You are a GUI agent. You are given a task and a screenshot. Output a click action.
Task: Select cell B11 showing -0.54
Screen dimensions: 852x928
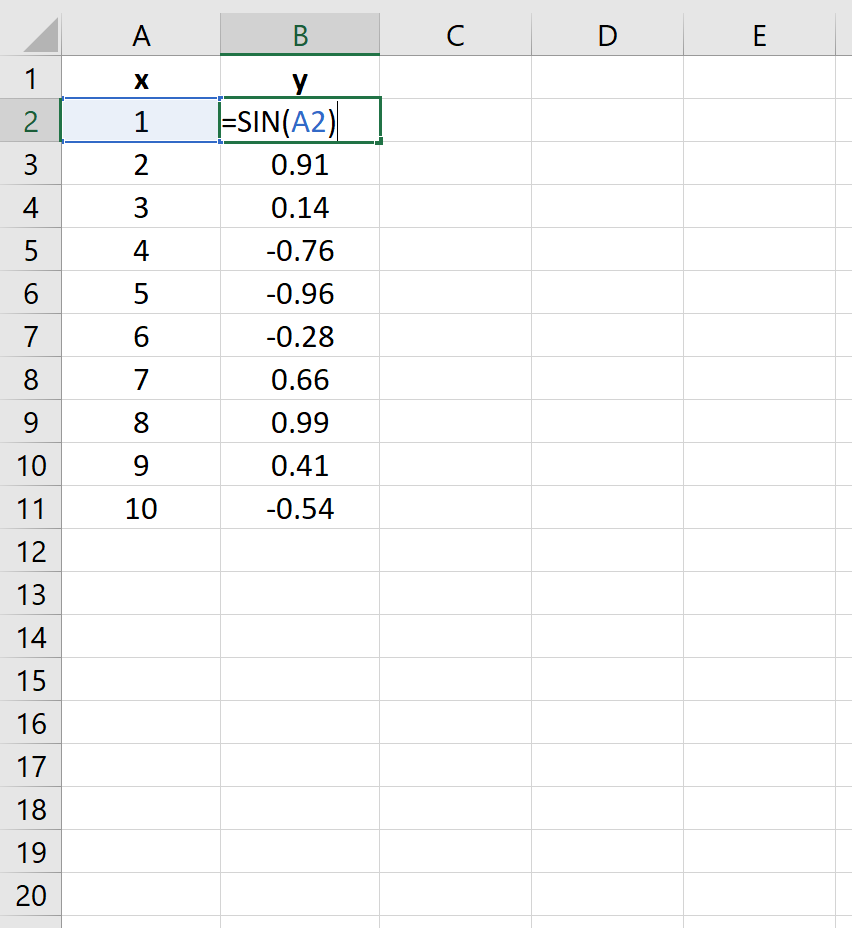coord(300,508)
